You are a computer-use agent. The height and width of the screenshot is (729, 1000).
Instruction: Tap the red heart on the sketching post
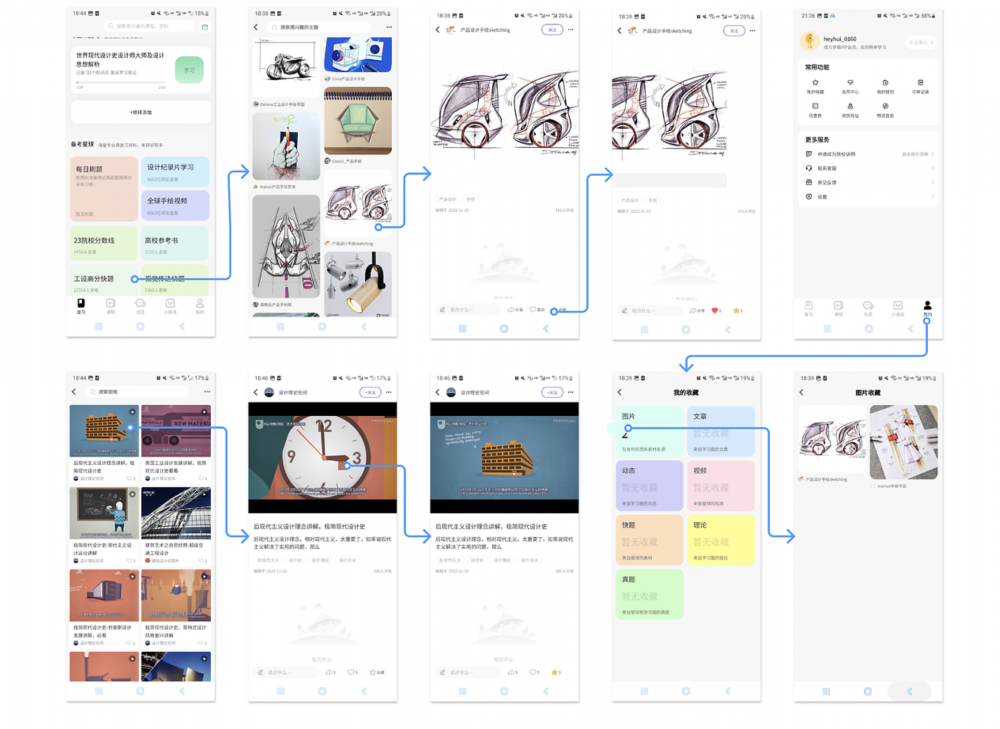[x=714, y=310]
